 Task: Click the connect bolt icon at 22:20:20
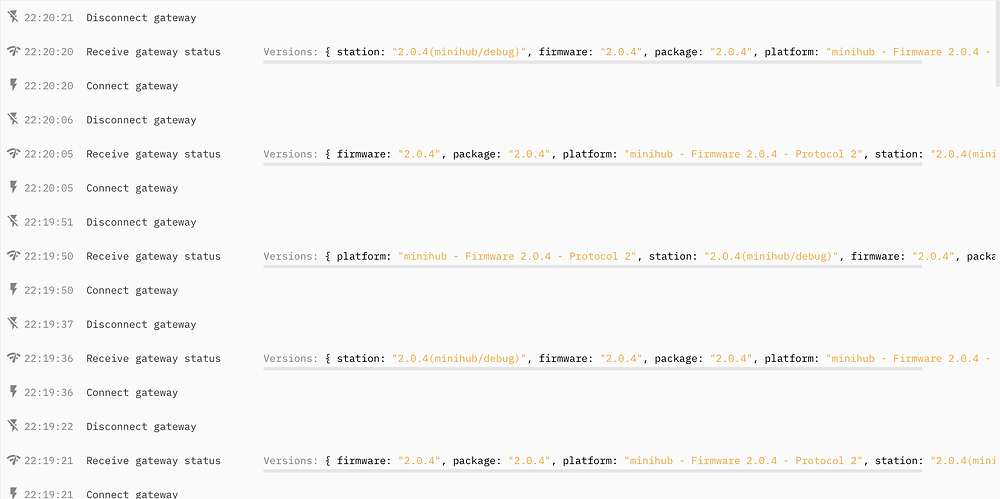point(13,86)
